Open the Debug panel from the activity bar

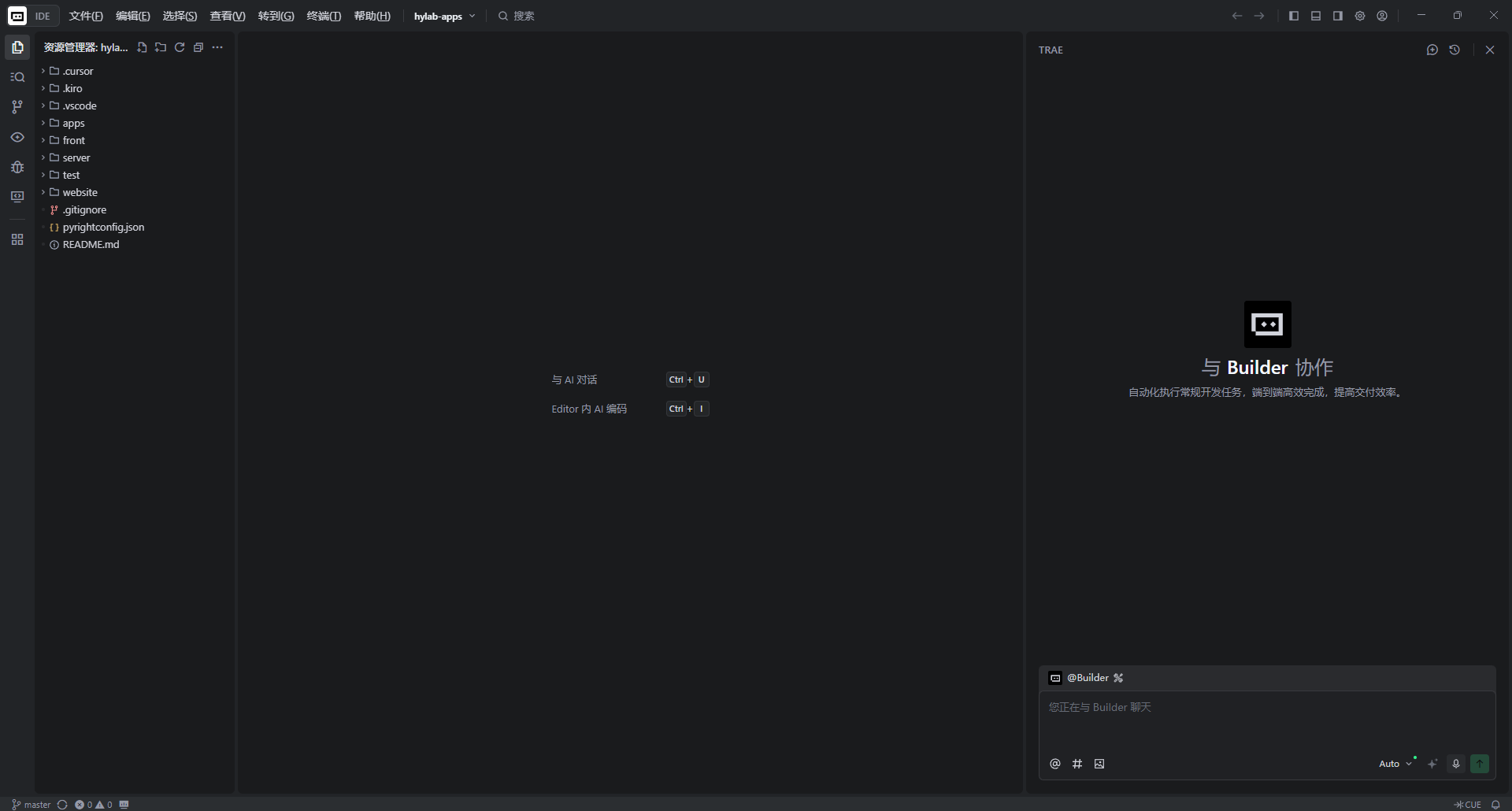point(17,167)
